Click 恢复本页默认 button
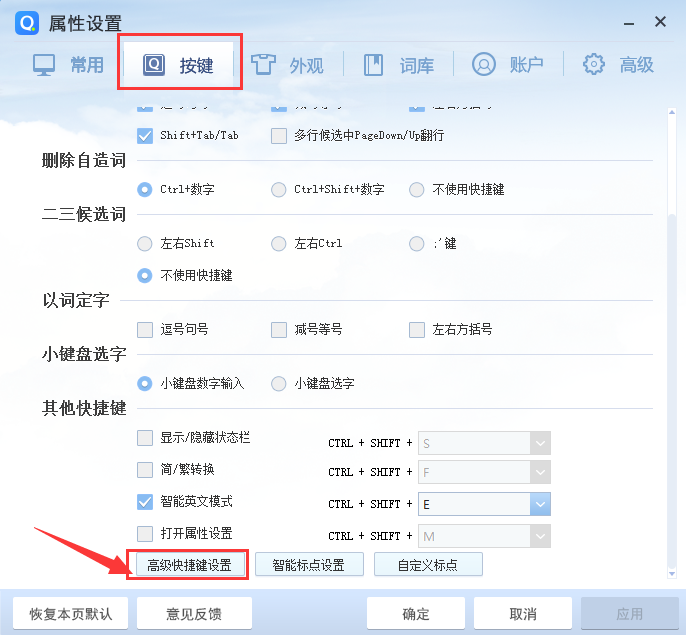This screenshot has width=686, height=635. [x=70, y=613]
